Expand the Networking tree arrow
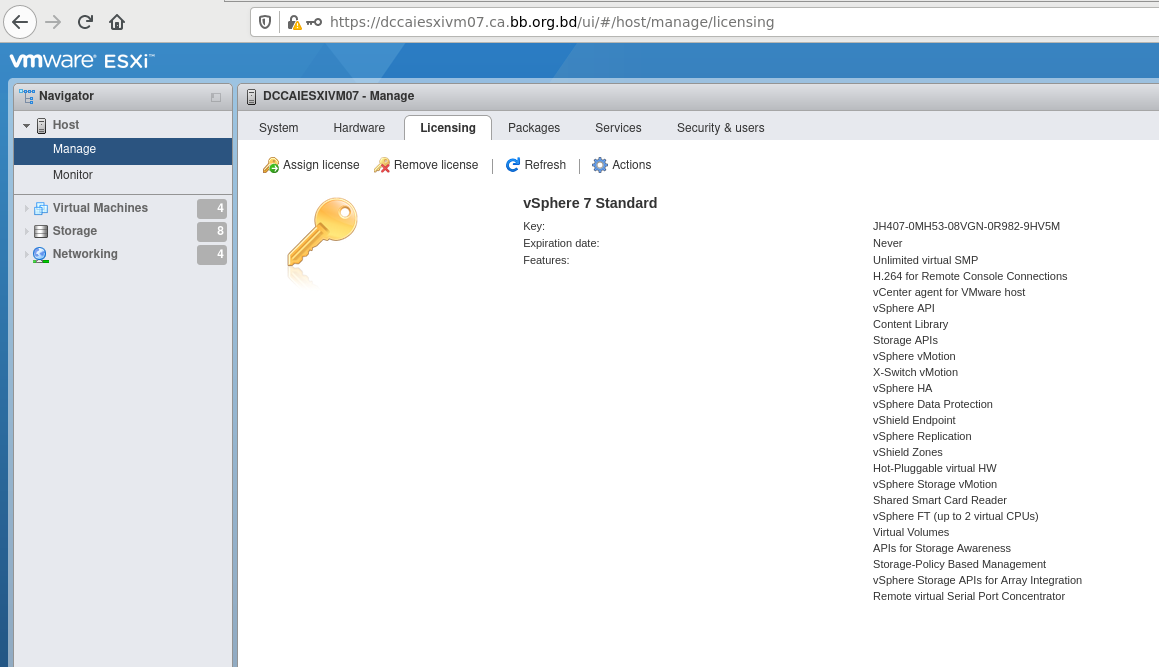This screenshot has height=667, width=1159. pos(27,254)
